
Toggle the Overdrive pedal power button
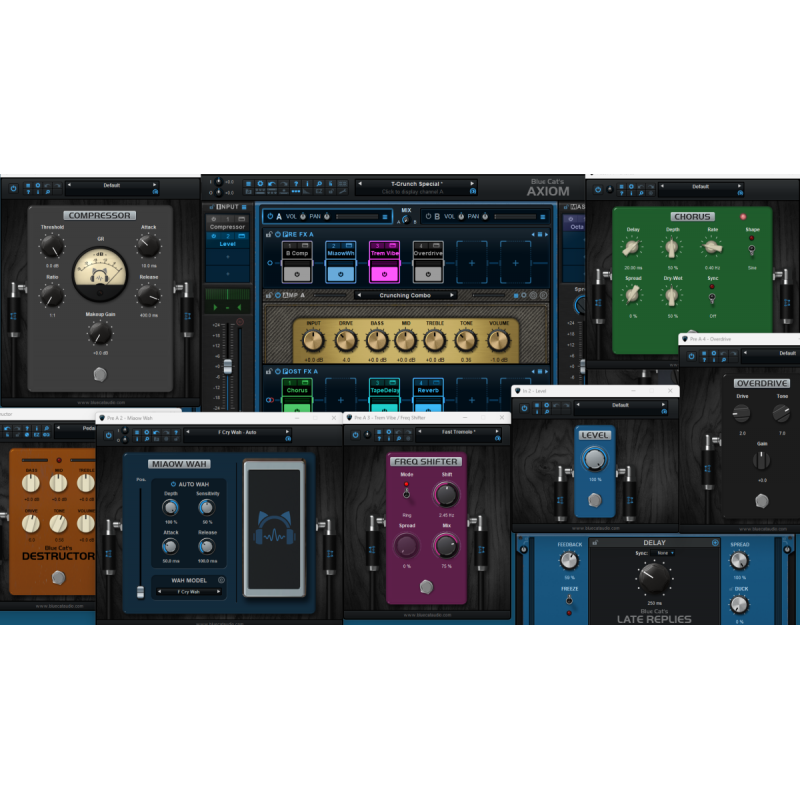click(427, 275)
